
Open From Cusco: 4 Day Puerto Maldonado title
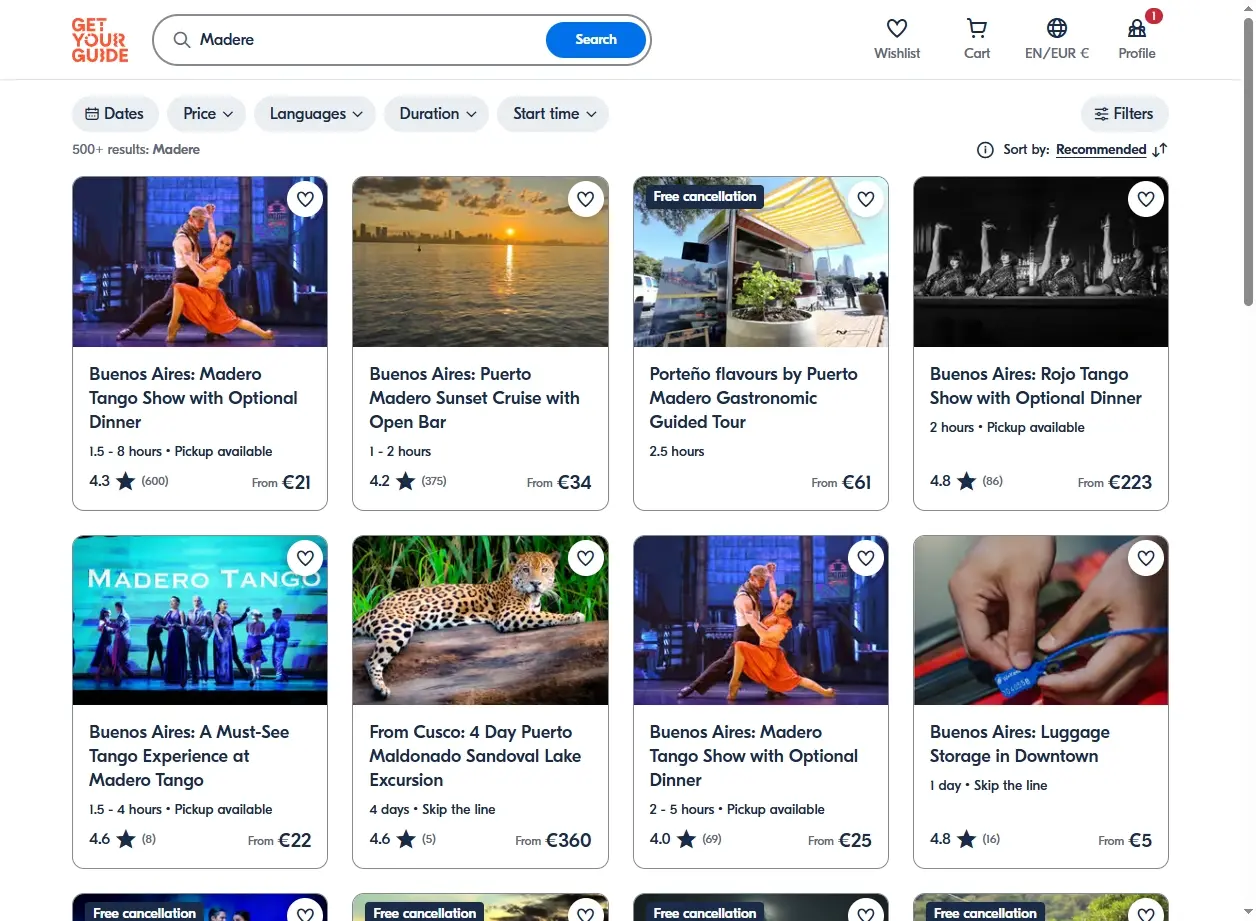coord(475,756)
